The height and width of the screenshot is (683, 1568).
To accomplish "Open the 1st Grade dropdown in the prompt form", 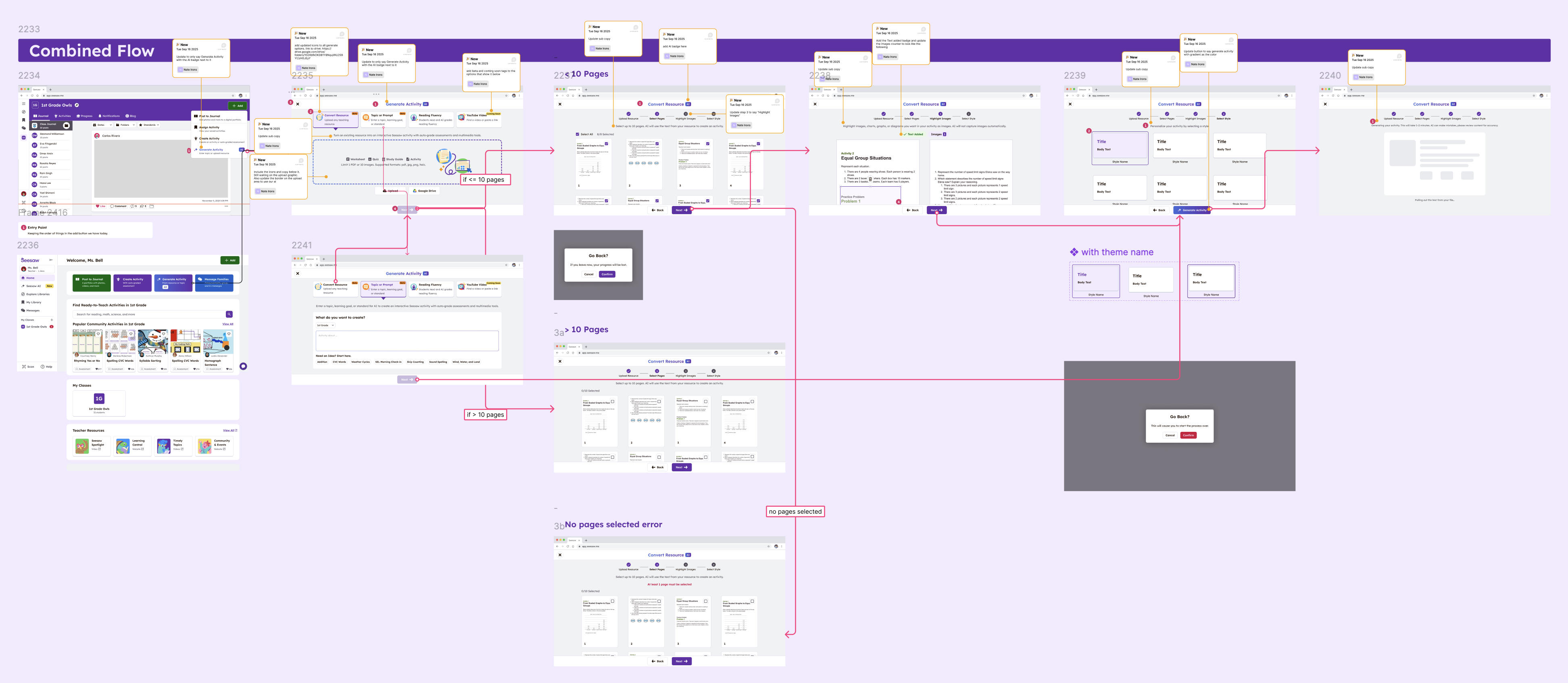I will [325, 325].
